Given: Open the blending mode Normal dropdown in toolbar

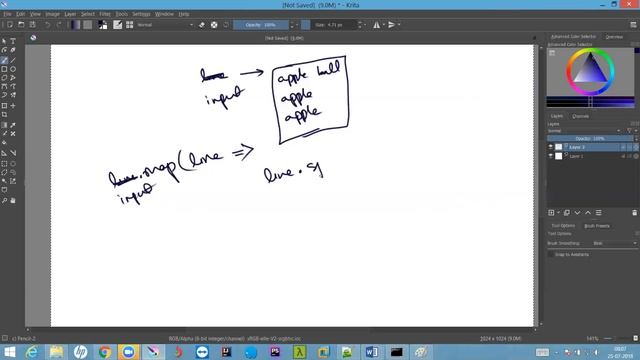Looking at the screenshot, I should [x=165, y=25].
